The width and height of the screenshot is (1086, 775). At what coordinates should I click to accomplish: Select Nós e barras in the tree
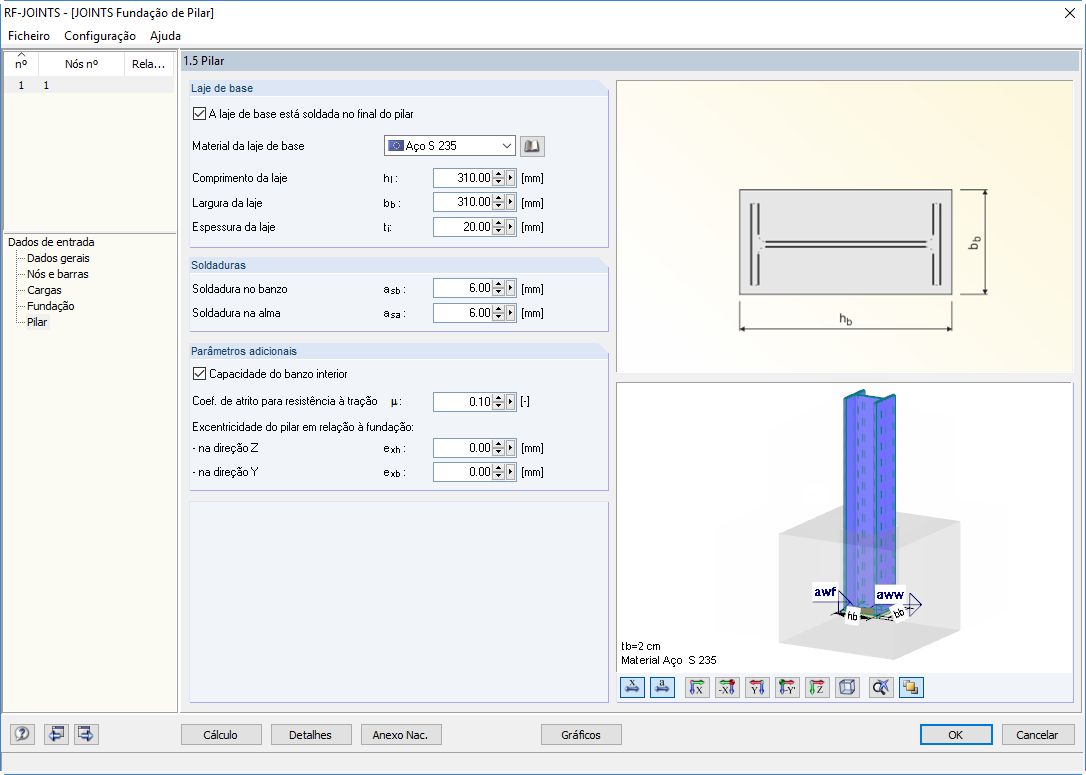point(57,274)
